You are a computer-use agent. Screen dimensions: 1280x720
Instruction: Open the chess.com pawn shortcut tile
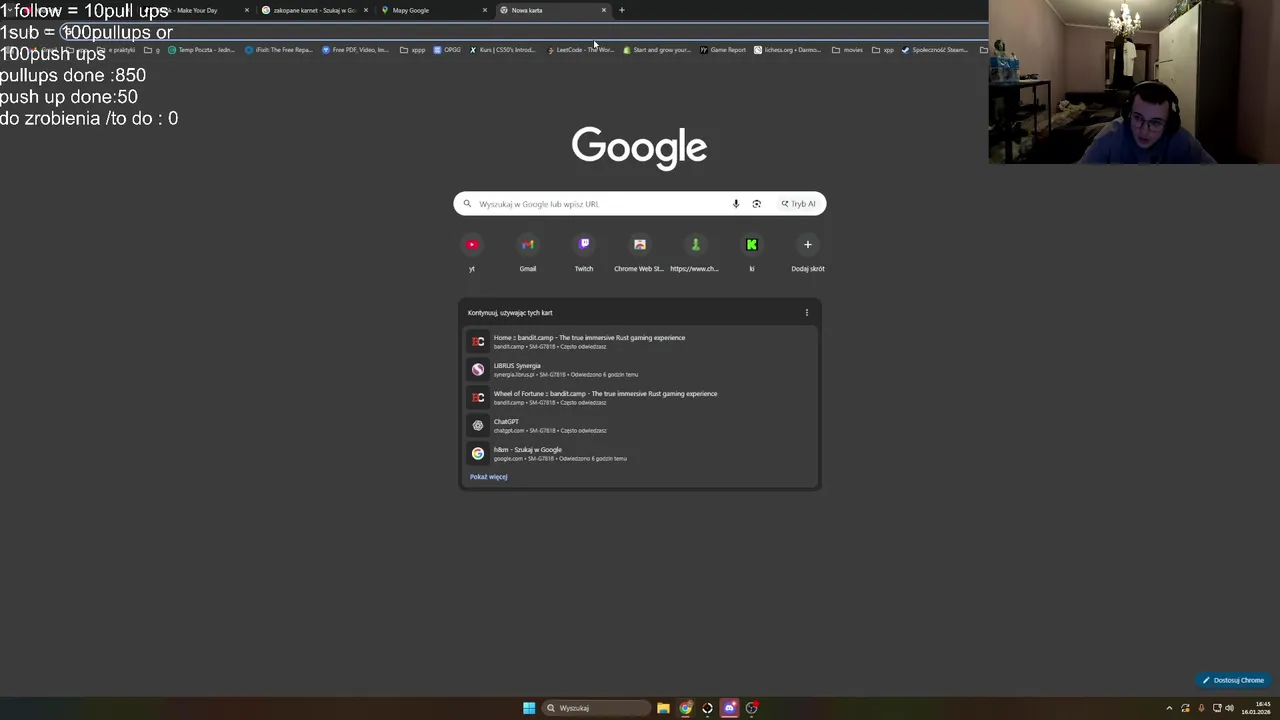click(695, 252)
